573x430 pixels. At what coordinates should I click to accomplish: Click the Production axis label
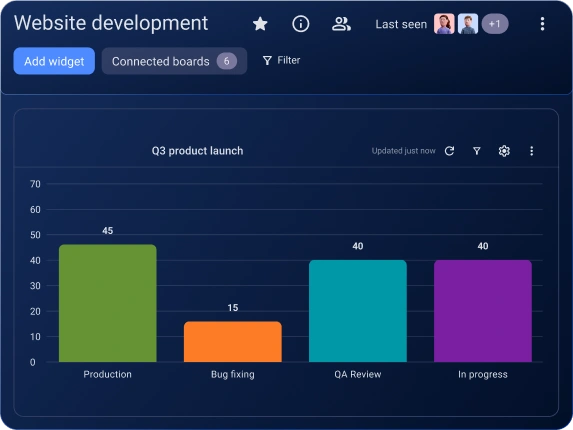point(107,374)
